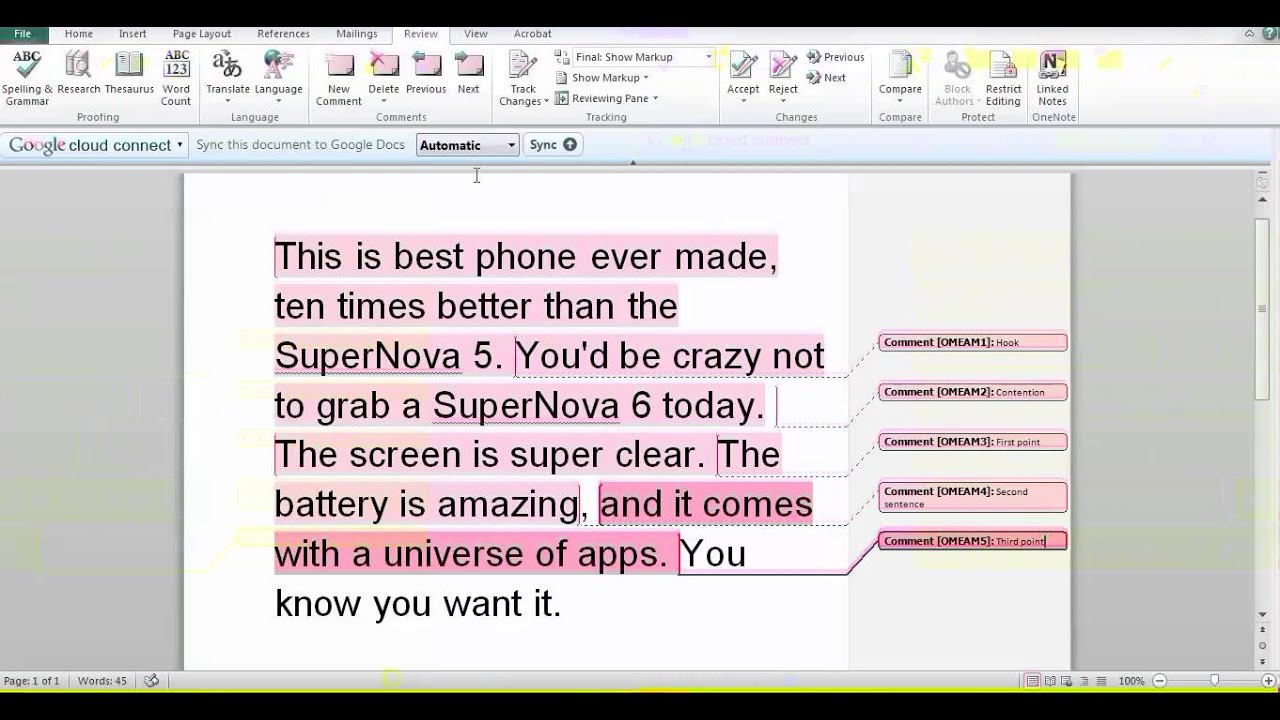Show the Word Count dialog
This screenshot has width=1280, height=720.
pos(176,79)
